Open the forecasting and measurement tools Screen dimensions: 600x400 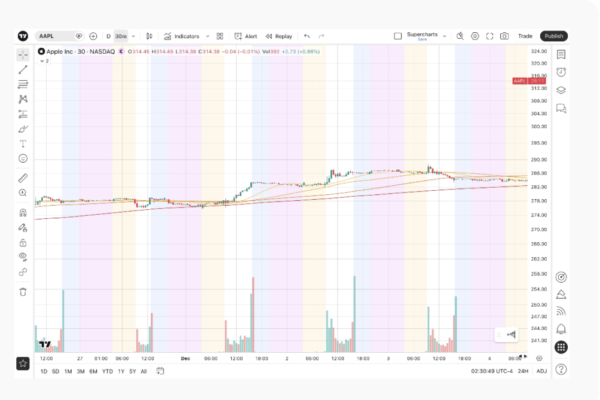23,114
